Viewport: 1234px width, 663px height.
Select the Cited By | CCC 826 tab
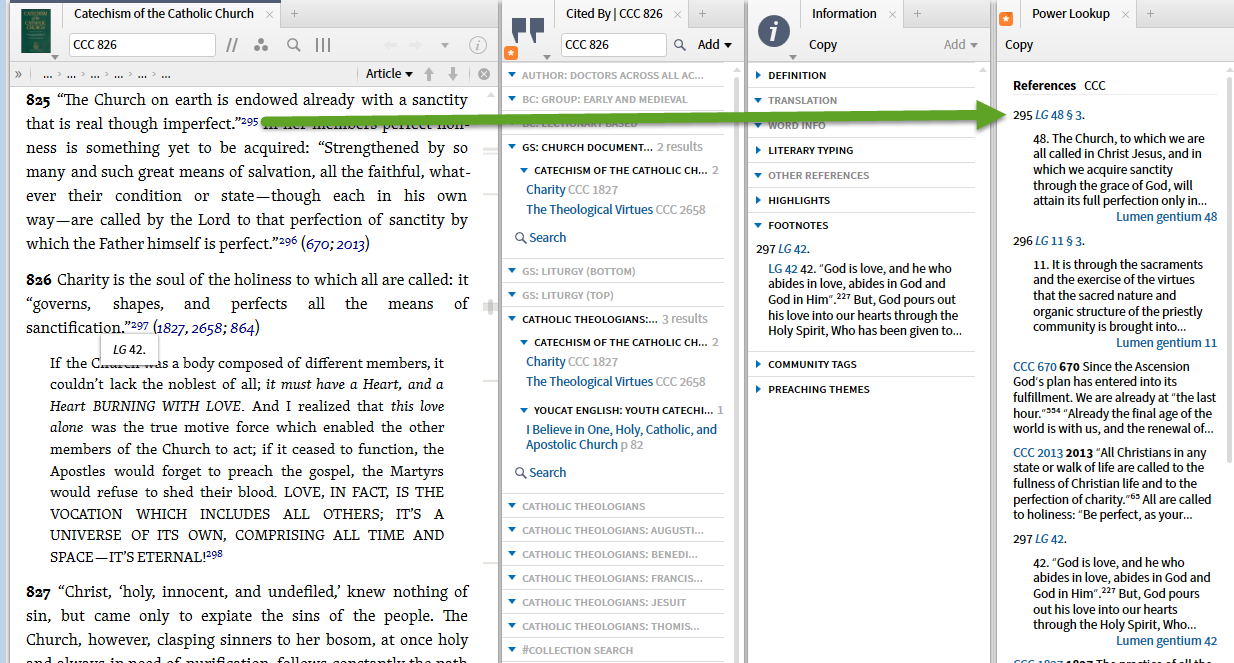615,14
